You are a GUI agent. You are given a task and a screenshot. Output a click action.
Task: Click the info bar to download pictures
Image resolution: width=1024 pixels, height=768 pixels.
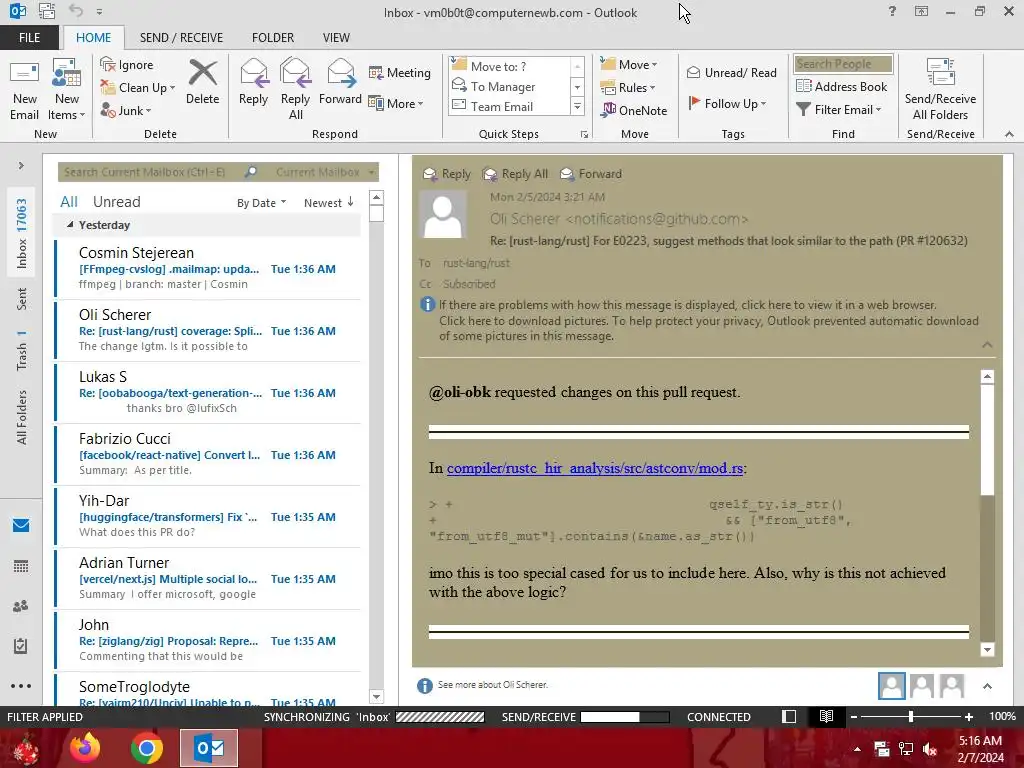click(709, 328)
